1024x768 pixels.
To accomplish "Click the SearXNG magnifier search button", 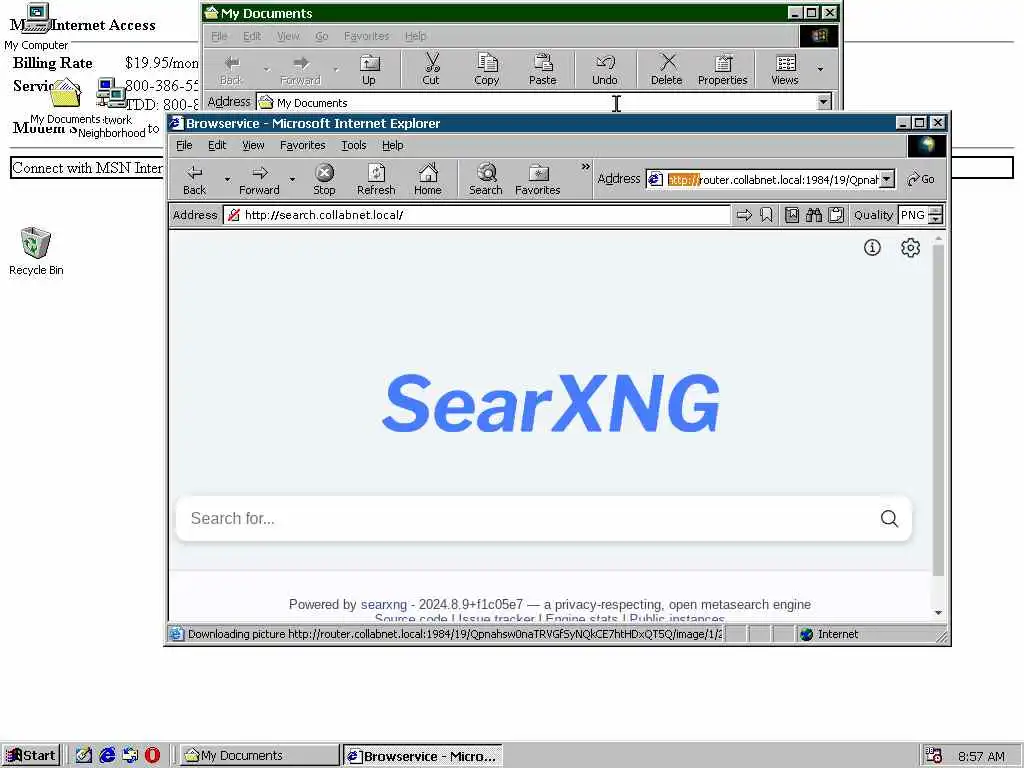I will [x=889, y=519].
